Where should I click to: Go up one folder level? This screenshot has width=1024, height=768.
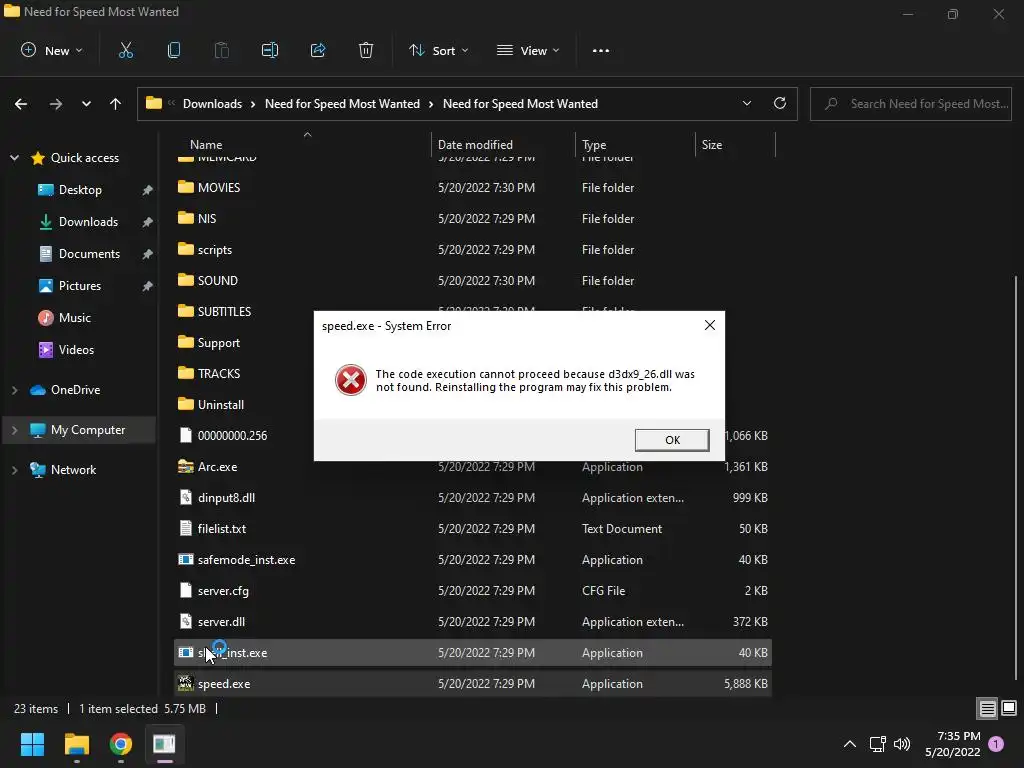[x=116, y=104]
